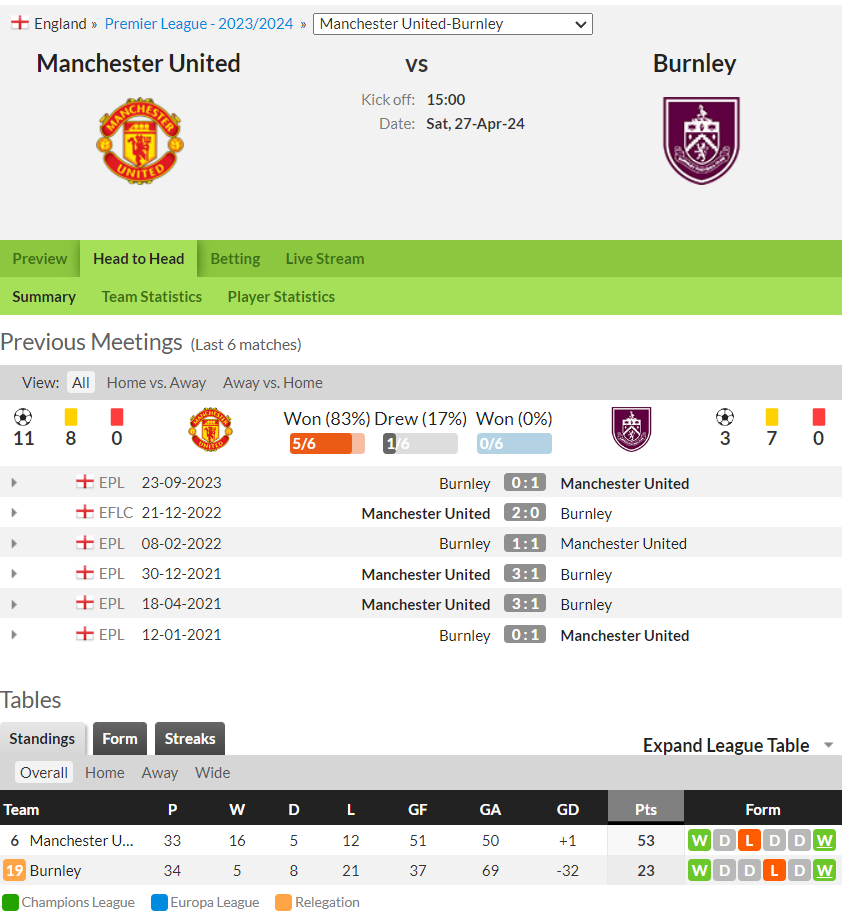Click the red card icon beside Burnley stats
The image size is (847, 922).
[x=819, y=417]
